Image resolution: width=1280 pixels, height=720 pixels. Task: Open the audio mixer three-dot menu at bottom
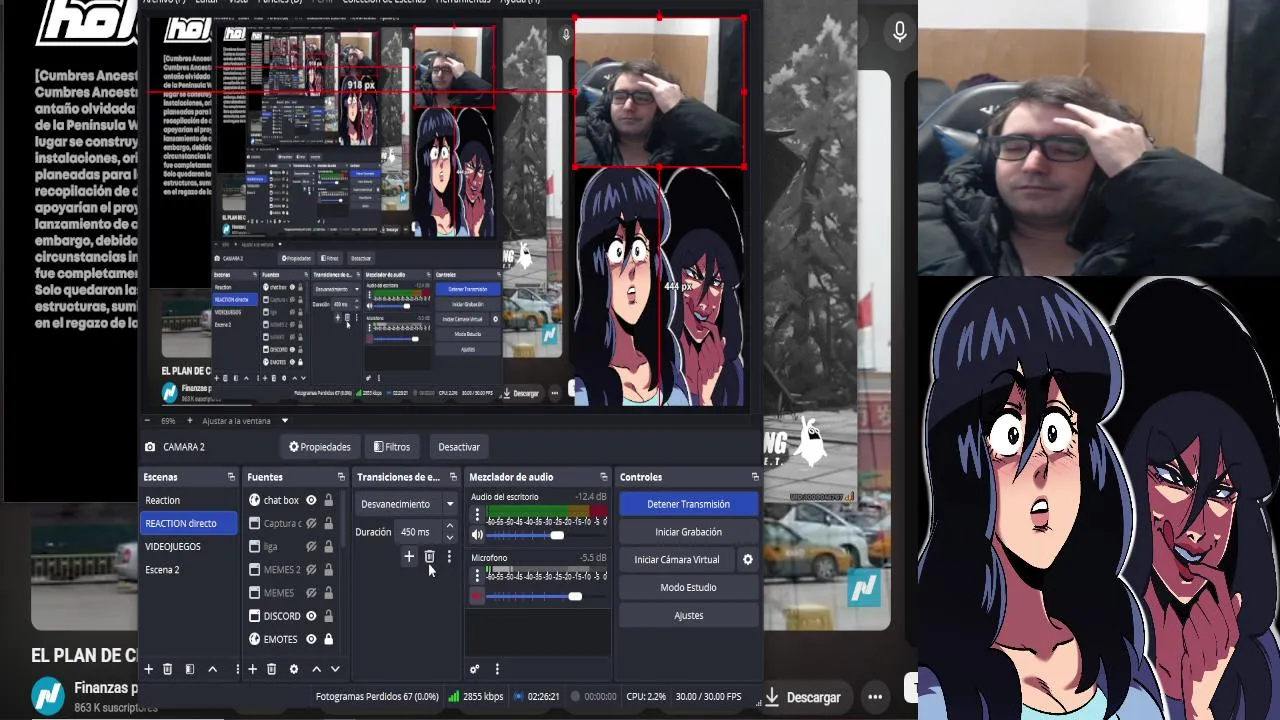click(x=497, y=669)
